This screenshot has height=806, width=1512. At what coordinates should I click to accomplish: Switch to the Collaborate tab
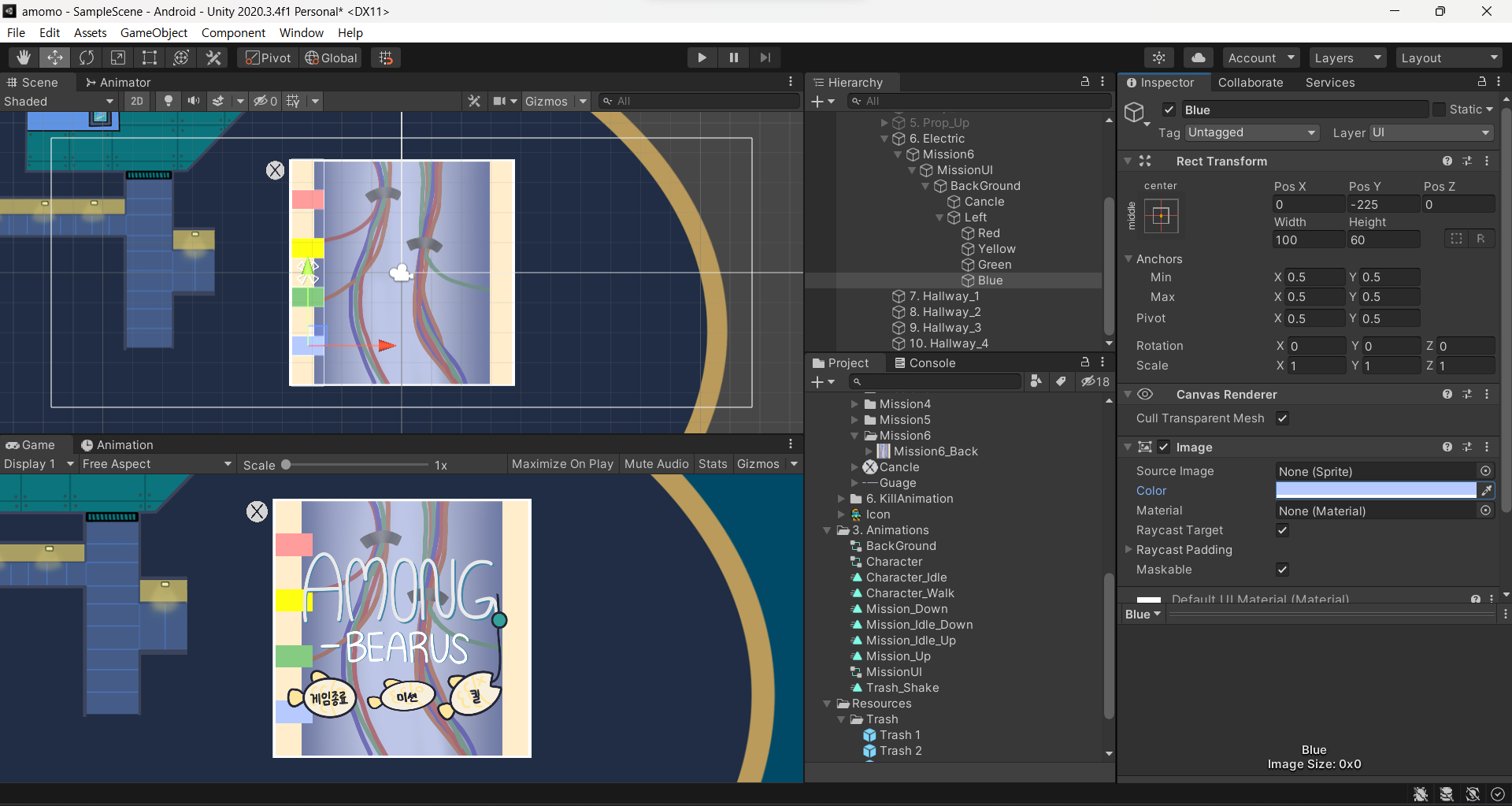[x=1251, y=82]
